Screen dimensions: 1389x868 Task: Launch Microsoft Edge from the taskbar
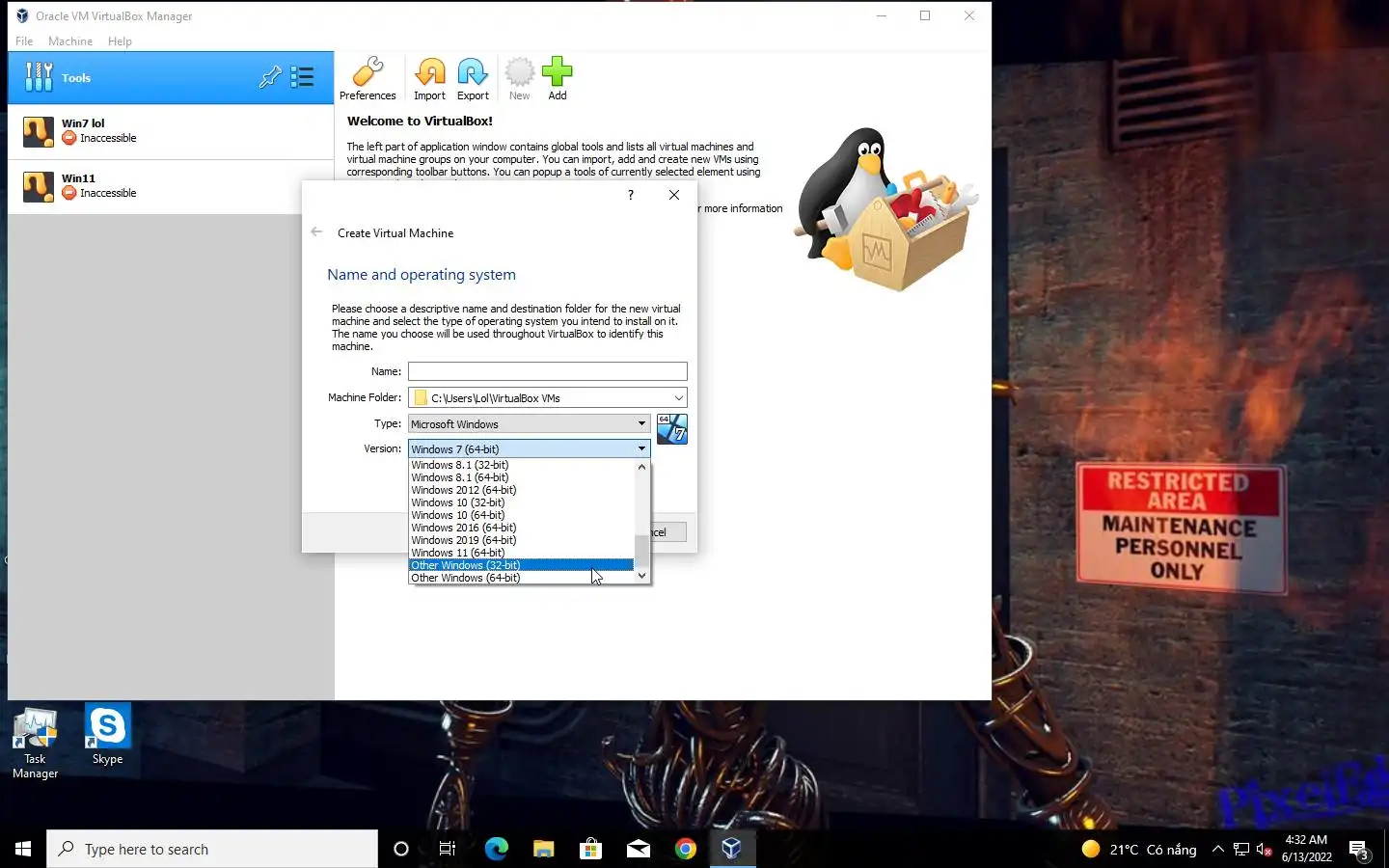[496, 849]
